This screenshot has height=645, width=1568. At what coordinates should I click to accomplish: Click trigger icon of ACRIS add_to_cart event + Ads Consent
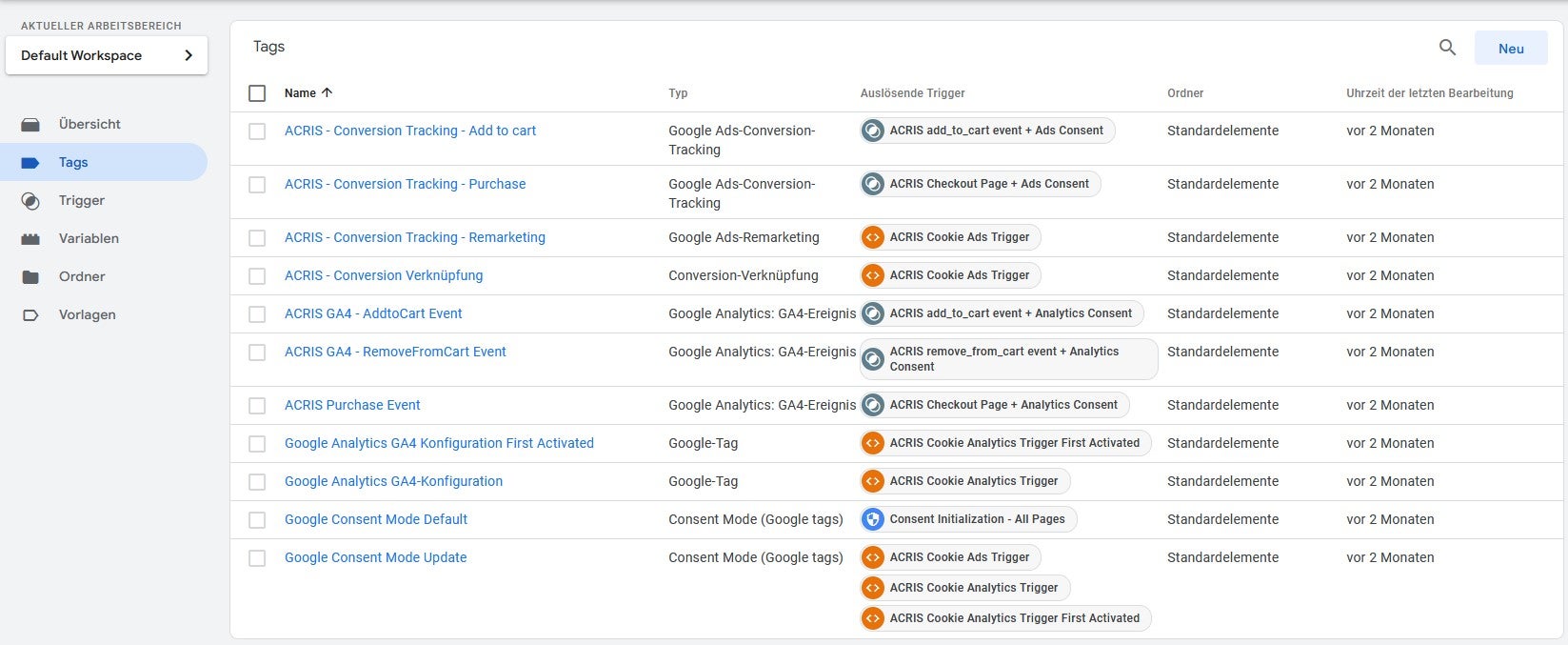873,131
